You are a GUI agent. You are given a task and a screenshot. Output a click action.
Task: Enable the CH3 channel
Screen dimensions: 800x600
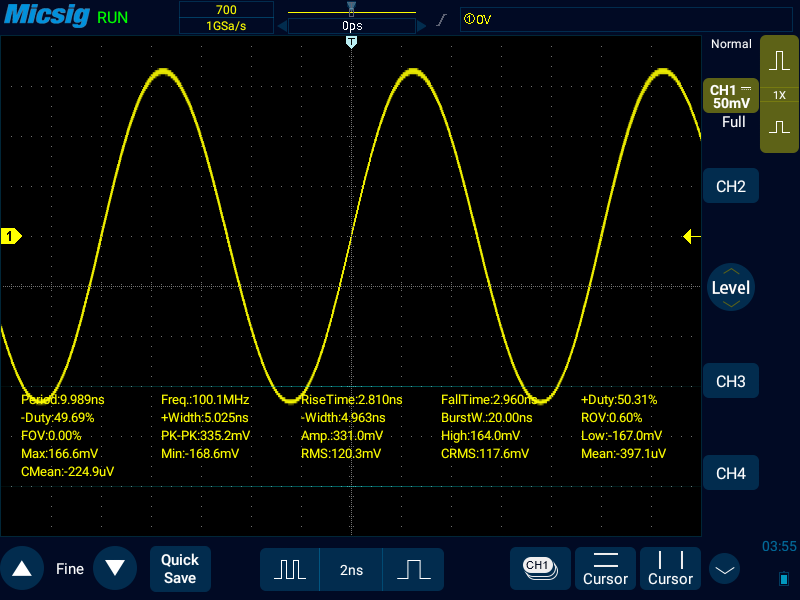(731, 381)
